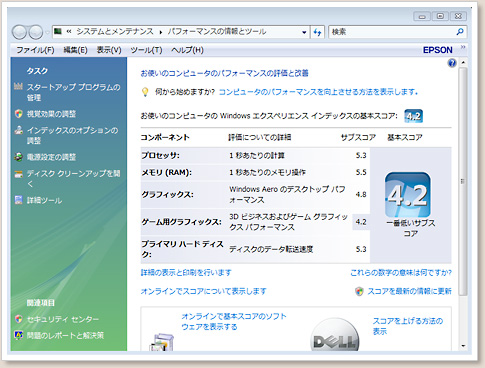Image resolution: width=485 pixels, height=368 pixels.
Task: Click the 4.2 gaming graphics subscore value
Action: tap(361, 222)
